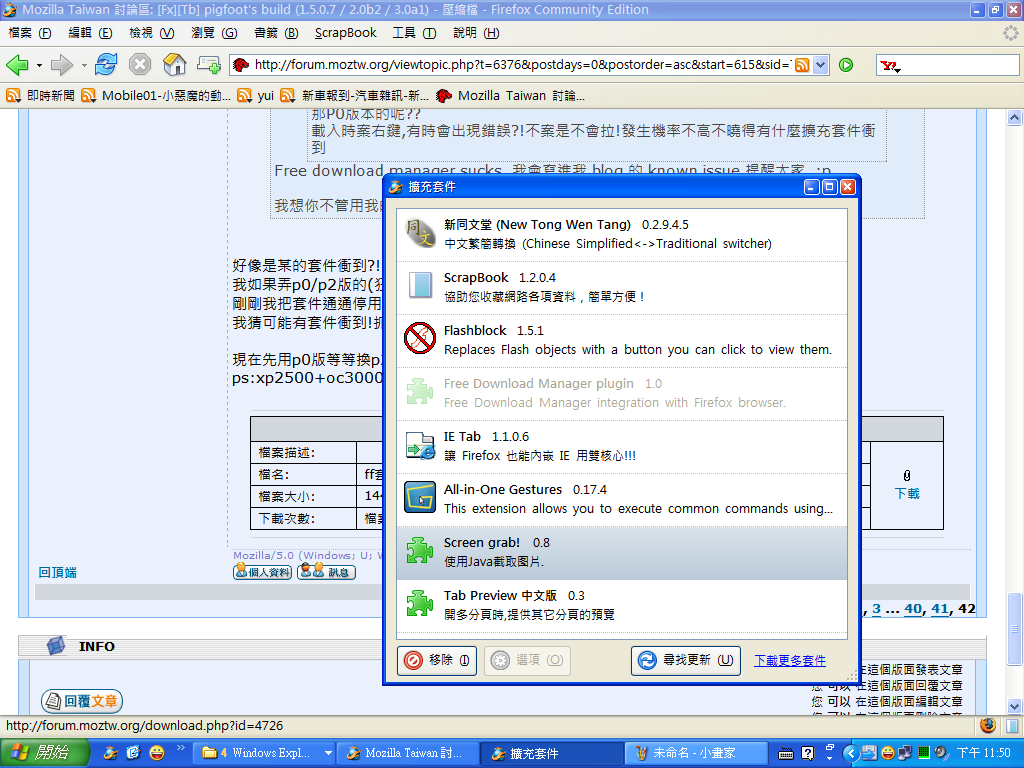Open the home page icon
Image resolution: width=1024 pixels, height=768 pixels.
[174, 65]
